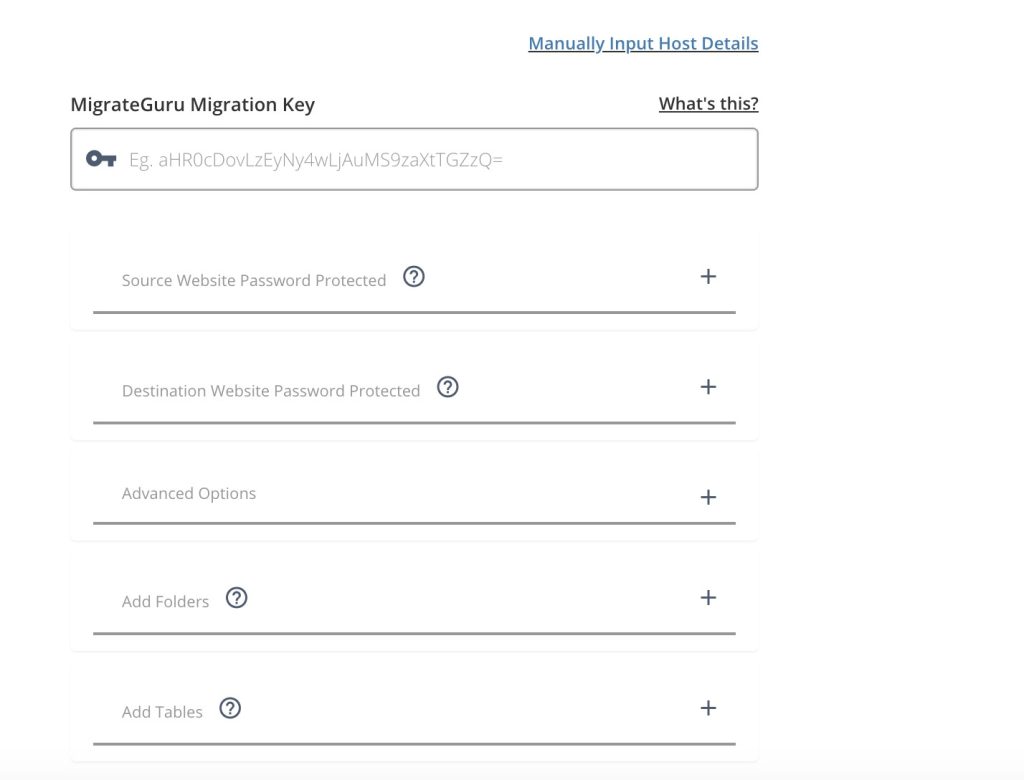This screenshot has width=1024, height=780.
Task: Click the Advanced Options section title
Action: tap(189, 494)
